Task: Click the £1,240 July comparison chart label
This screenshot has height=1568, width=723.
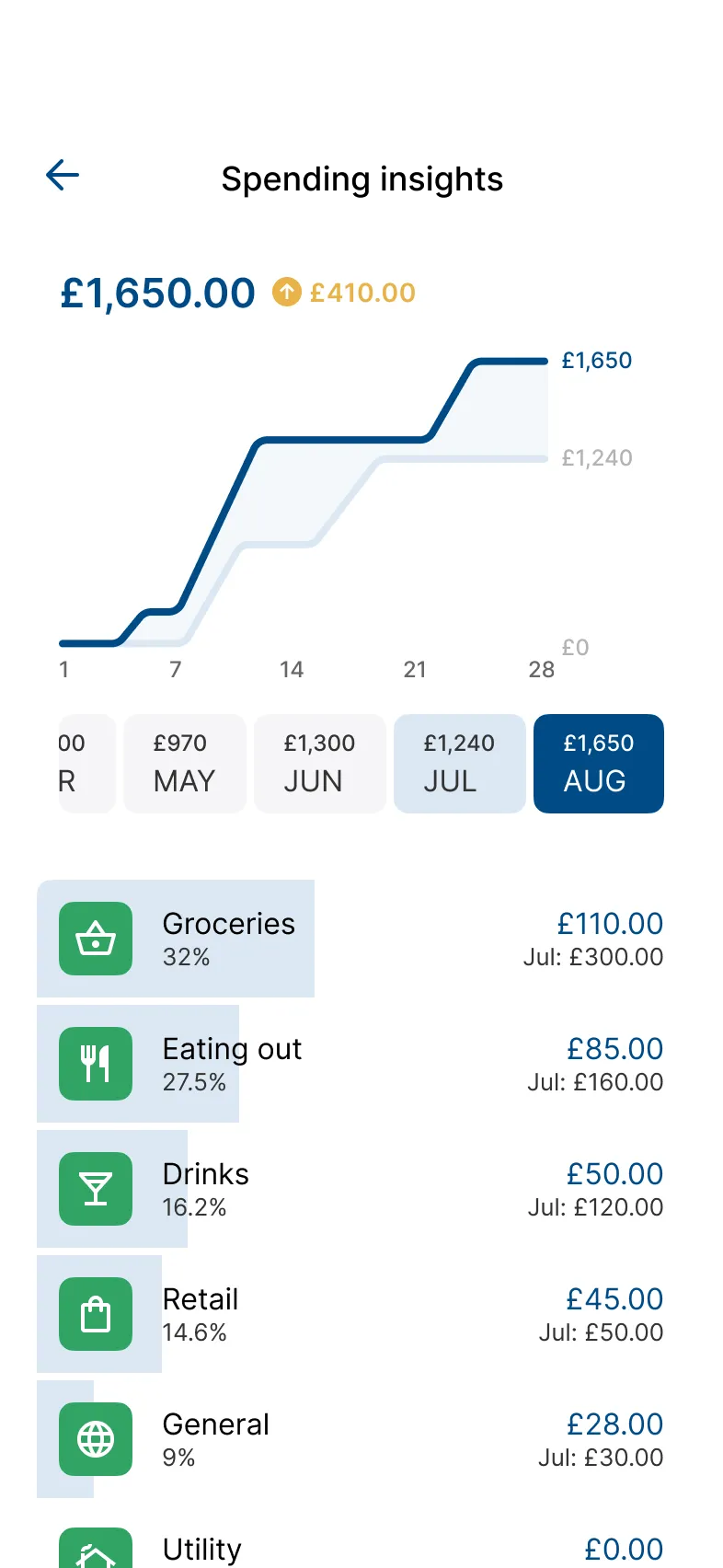Action: (x=597, y=458)
